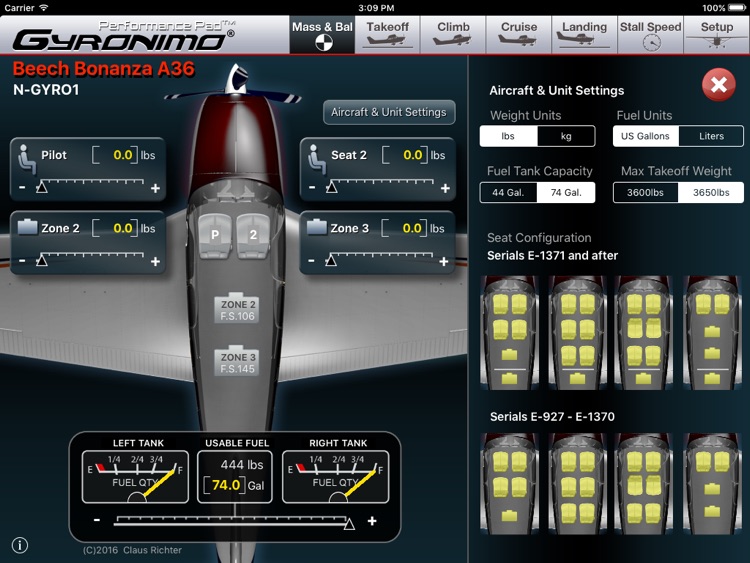Switch to the Stall Speed tab
The width and height of the screenshot is (750, 563).
tap(651, 34)
